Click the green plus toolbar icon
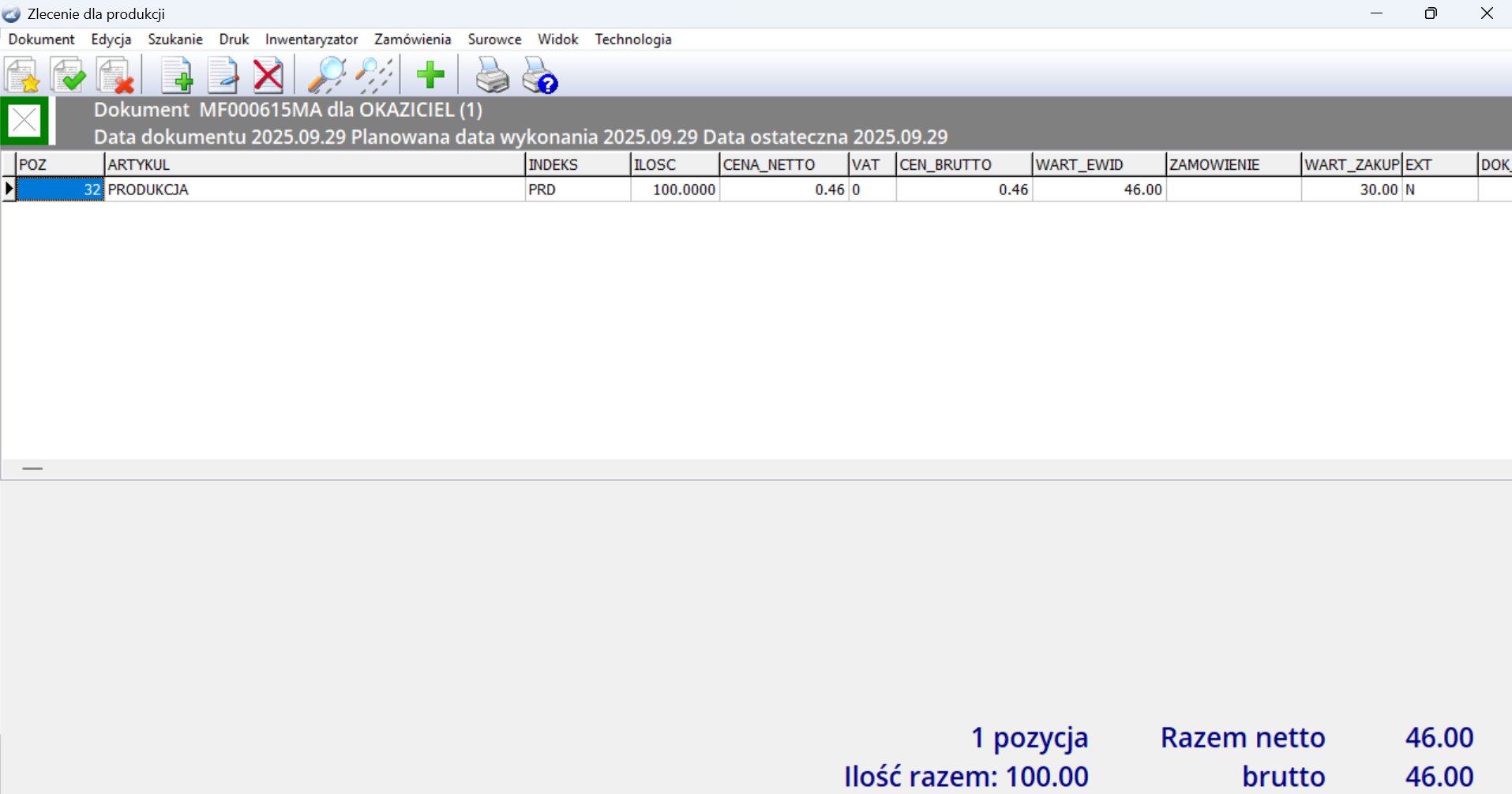 coord(430,76)
